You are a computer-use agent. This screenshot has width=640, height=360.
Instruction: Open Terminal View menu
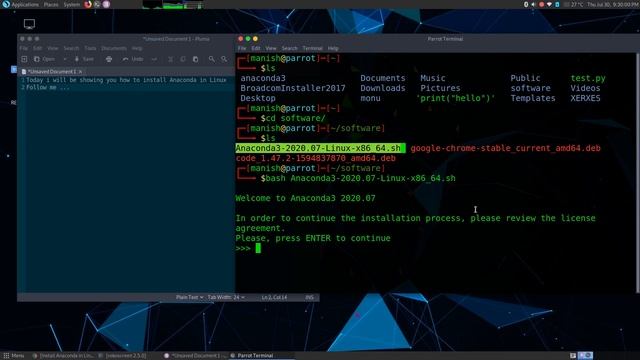[x=271, y=48]
